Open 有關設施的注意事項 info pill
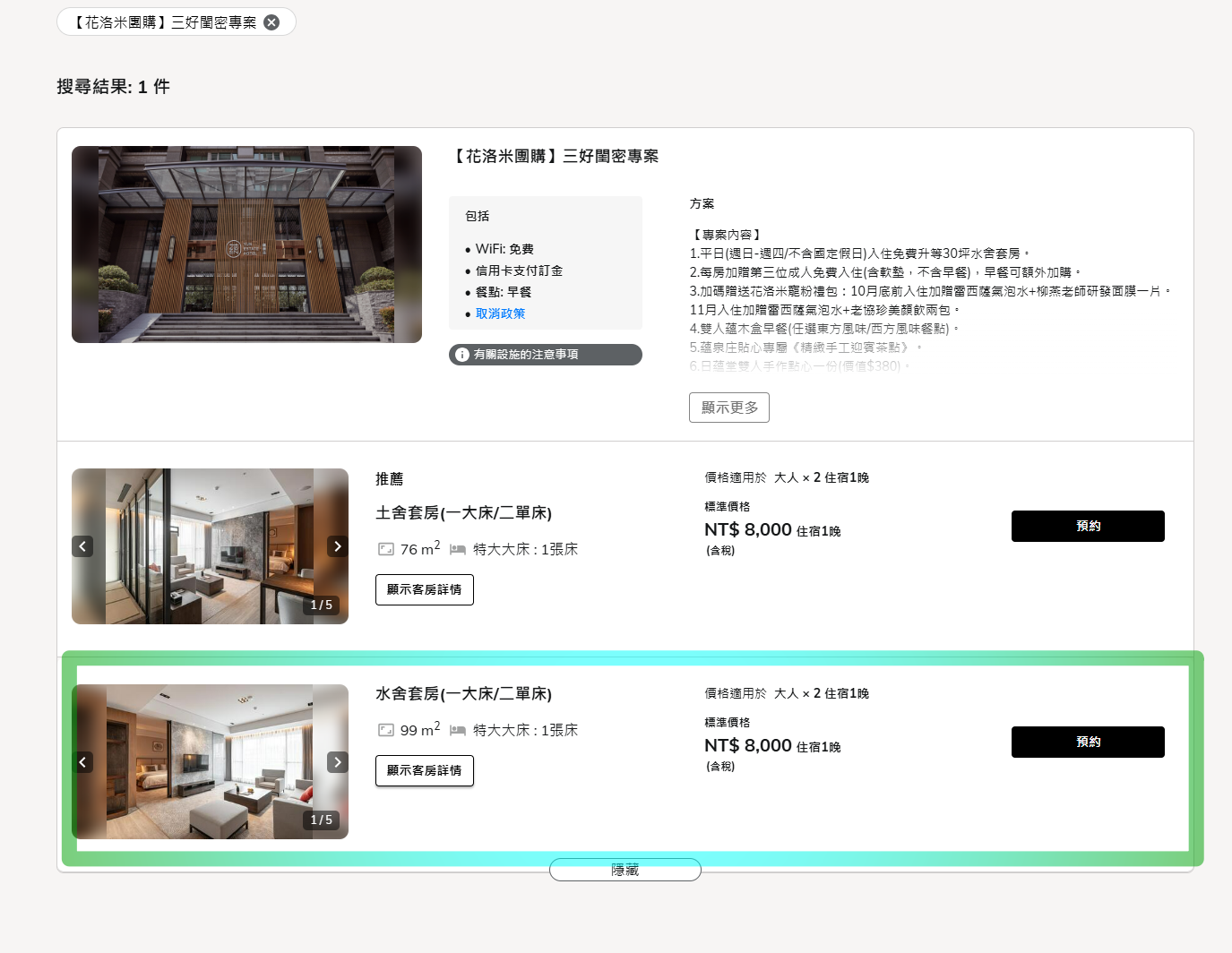Screen dimensions: 1232x953 [x=545, y=355]
